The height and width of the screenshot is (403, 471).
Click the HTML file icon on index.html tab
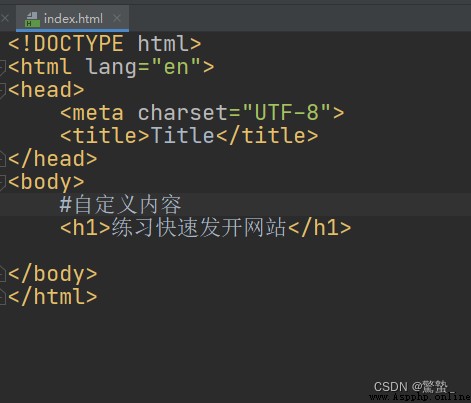coord(32,19)
